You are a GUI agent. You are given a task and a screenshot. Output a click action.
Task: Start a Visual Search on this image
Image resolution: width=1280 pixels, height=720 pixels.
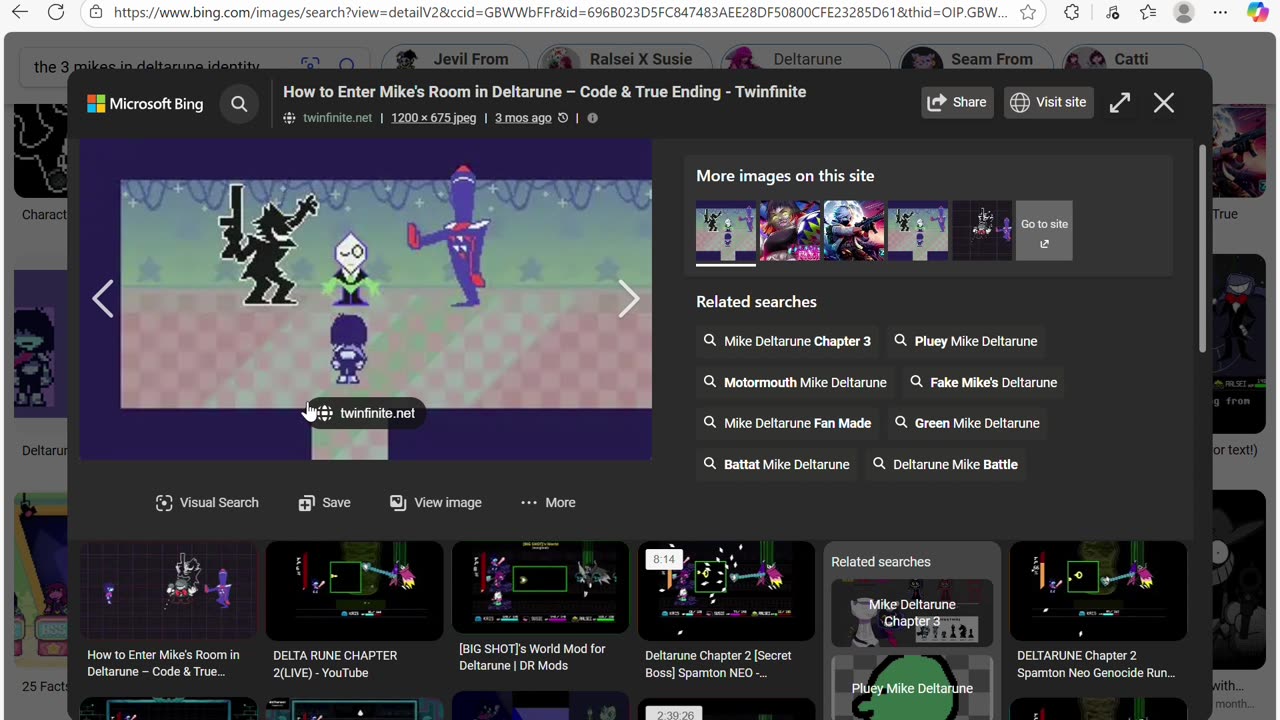207,503
